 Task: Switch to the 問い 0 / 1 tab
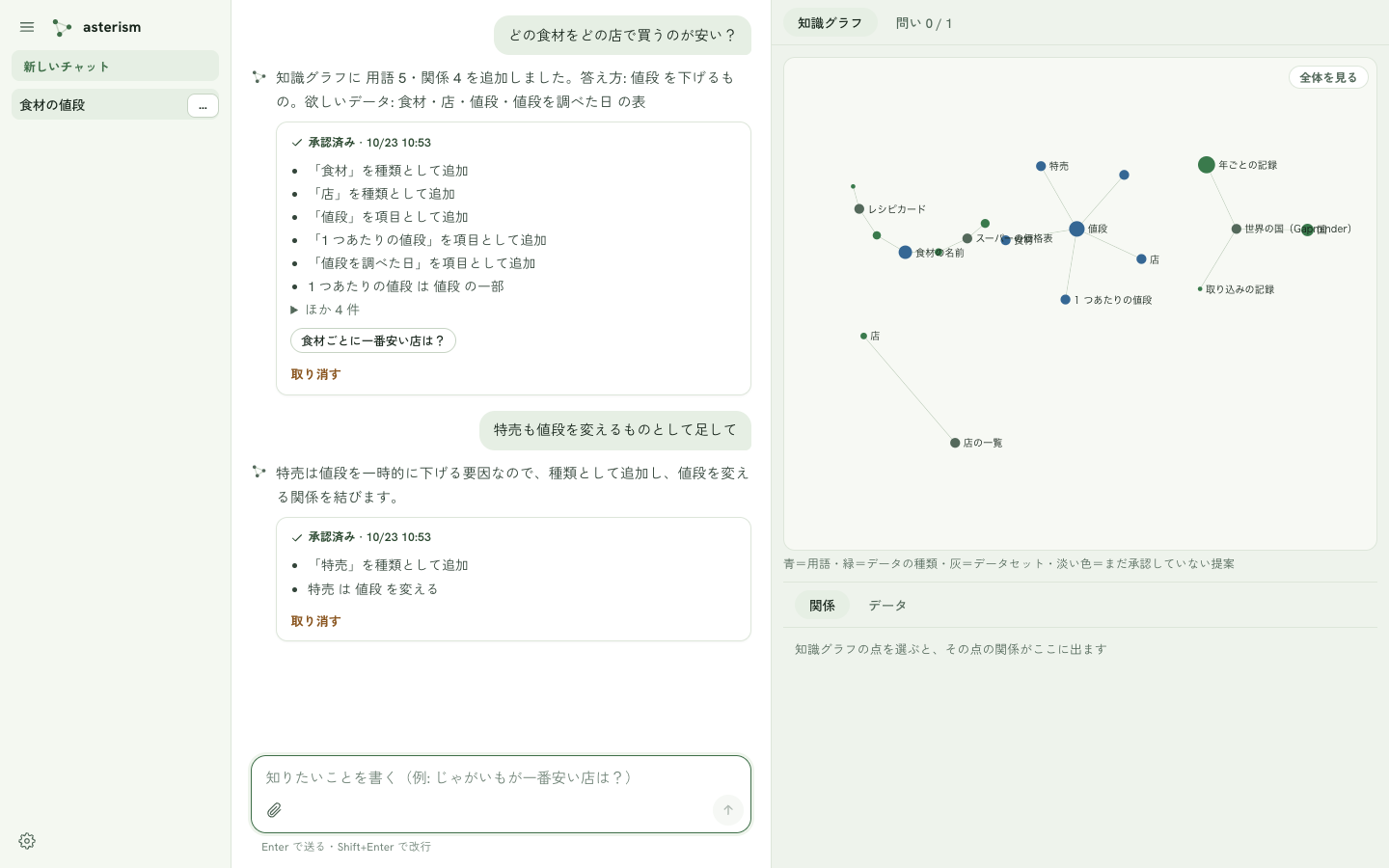[924, 23]
